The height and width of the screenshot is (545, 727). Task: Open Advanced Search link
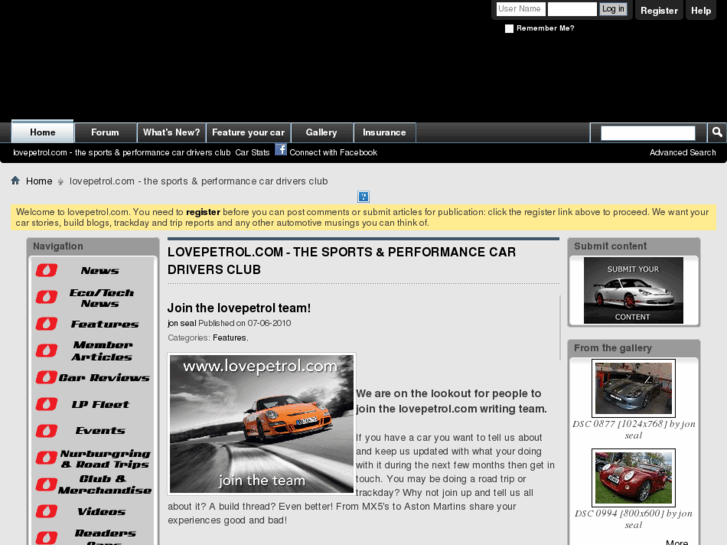click(x=682, y=153)
